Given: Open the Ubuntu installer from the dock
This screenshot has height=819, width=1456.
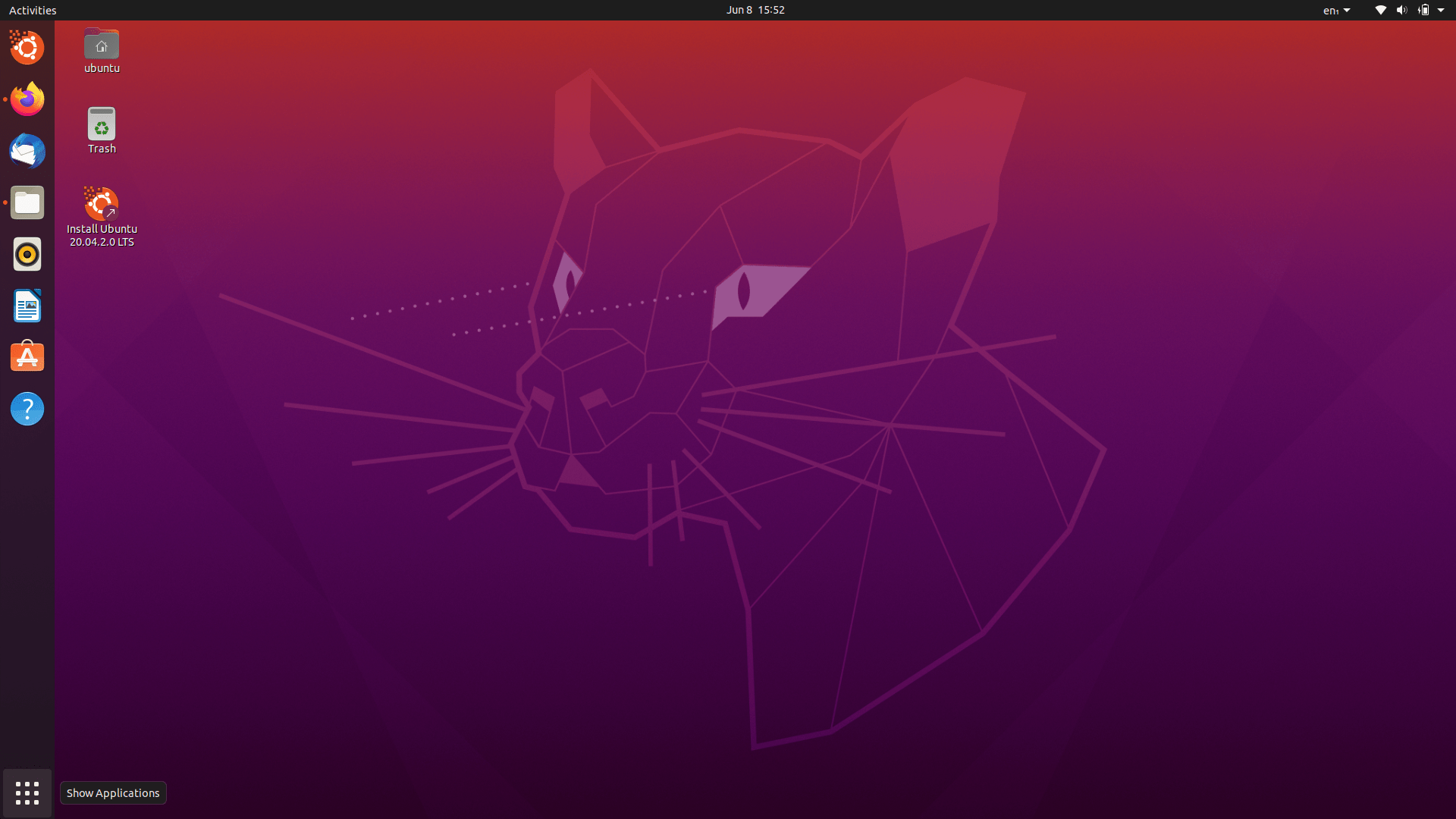Looking at the screenshot, I should [27, 48].
